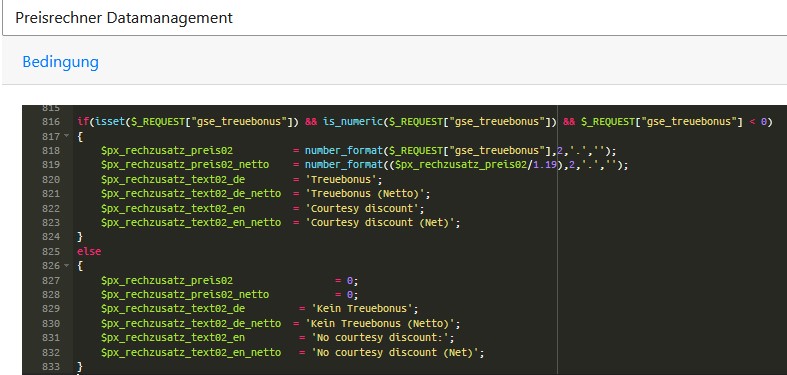Click line number 822 in the gutter
This screenshot has height=375, width=787.
[51, 208]
